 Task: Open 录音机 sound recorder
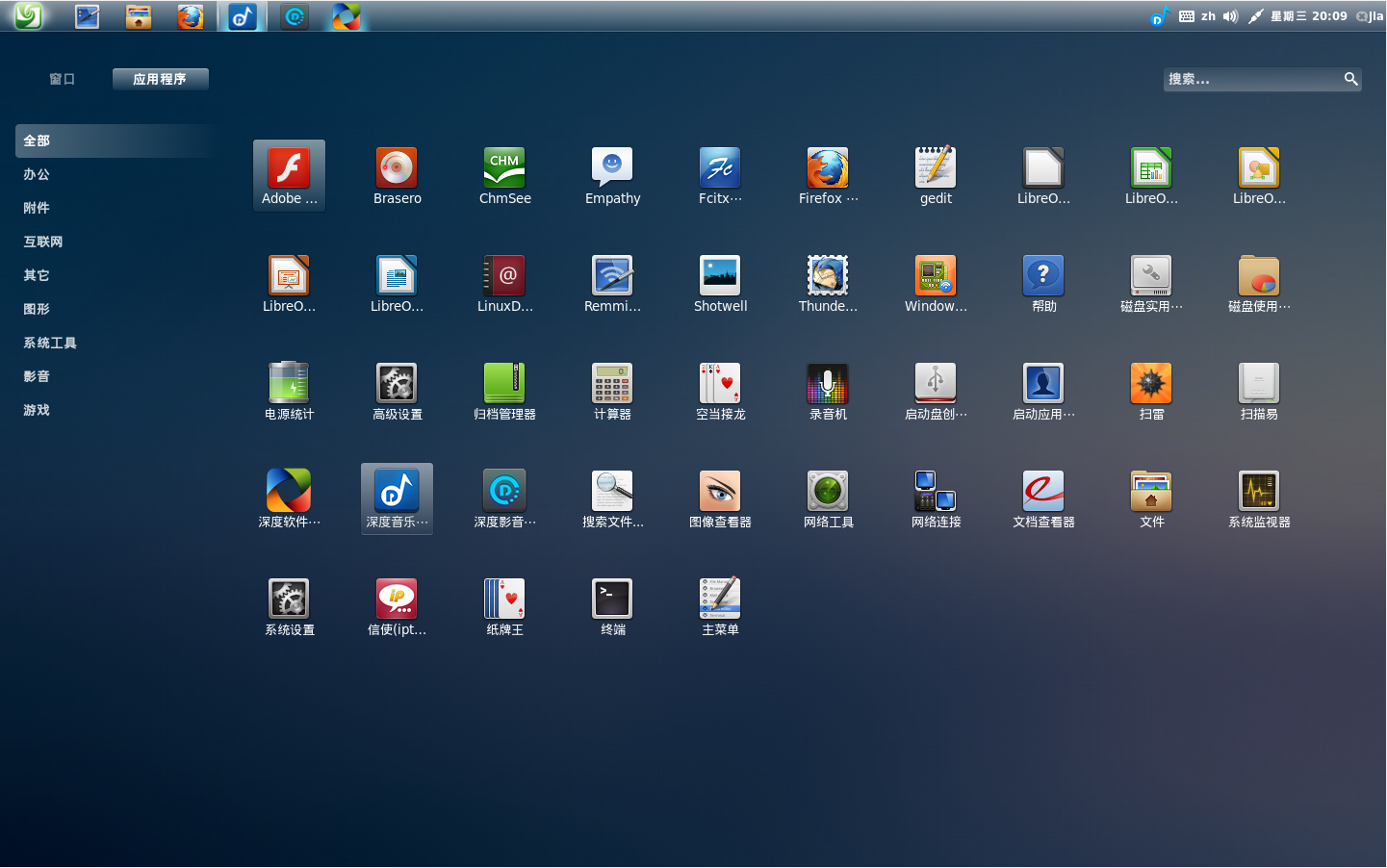pos(828,391)
